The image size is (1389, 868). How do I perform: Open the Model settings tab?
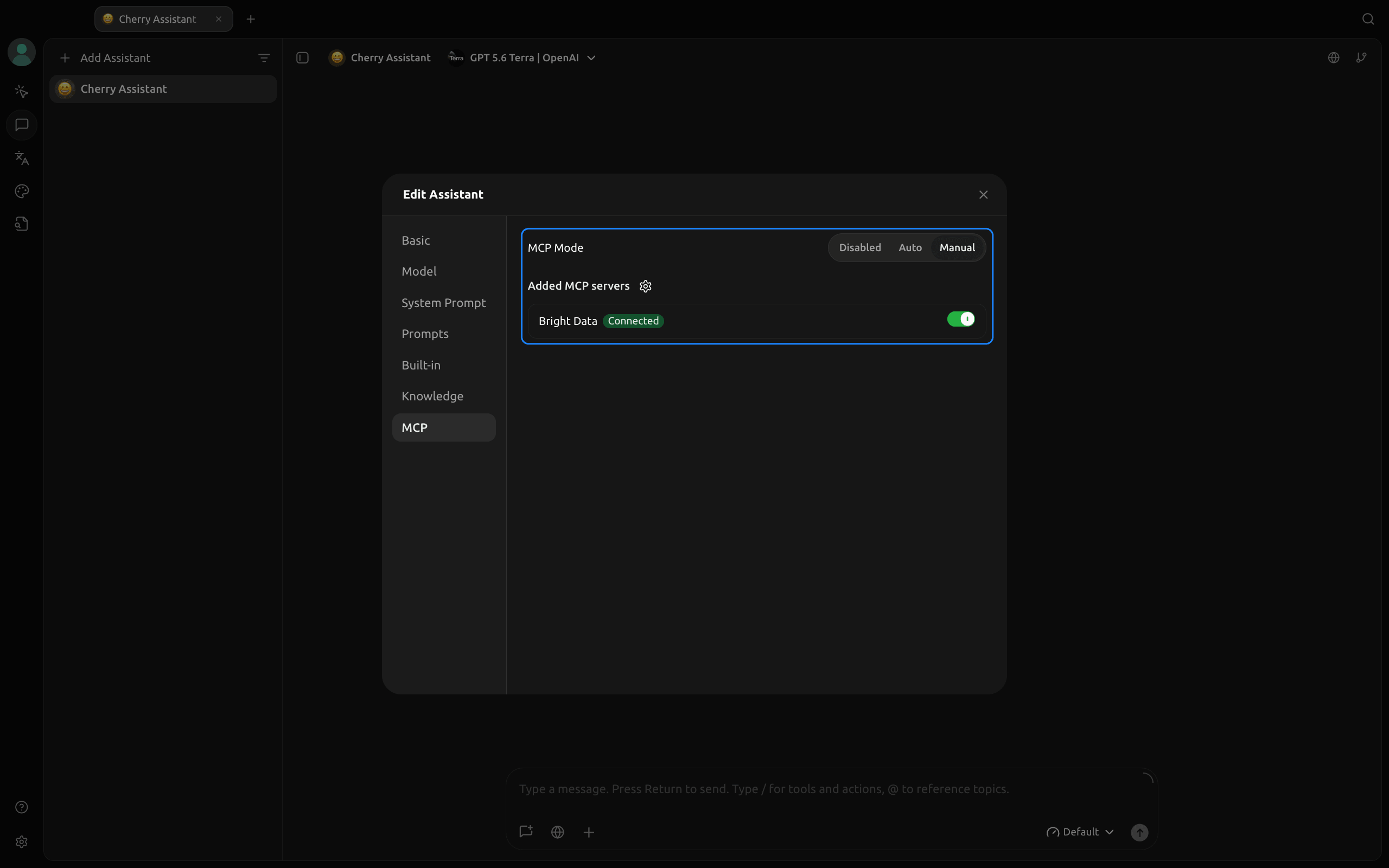[444, 272]
